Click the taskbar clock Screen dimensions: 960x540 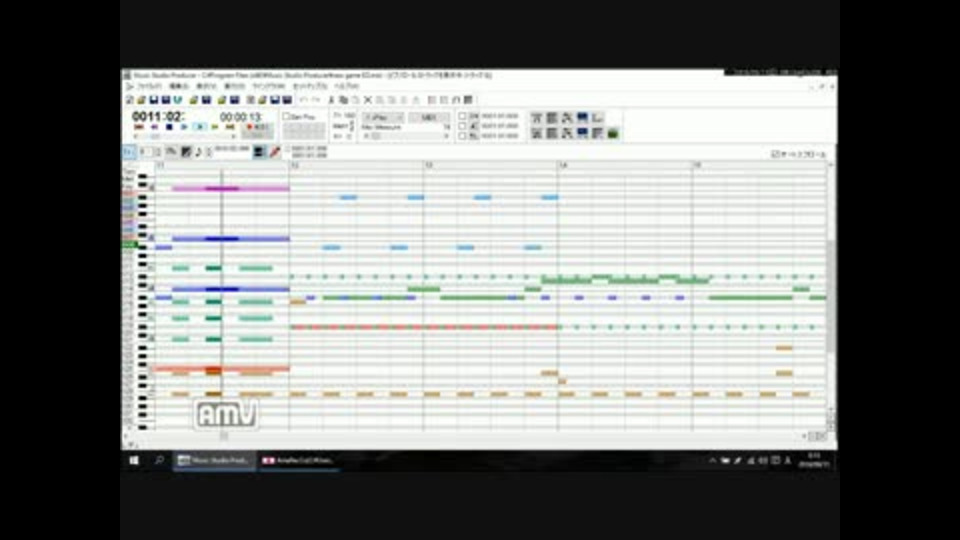(x=814, y=460)
